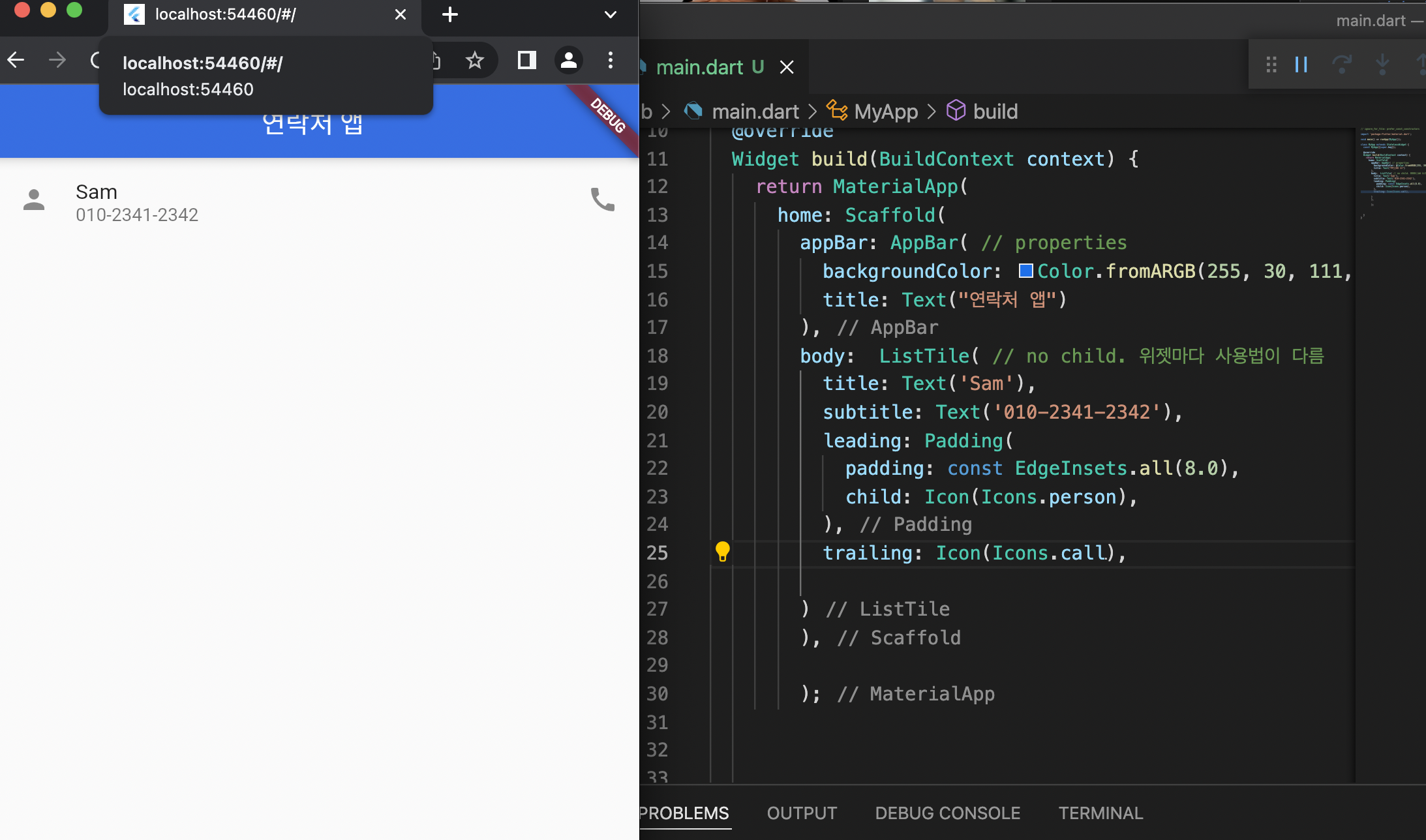Click the person avatar icon beside Sam
This screenshot has height=840, width=1426.
(x=34, y=200)
